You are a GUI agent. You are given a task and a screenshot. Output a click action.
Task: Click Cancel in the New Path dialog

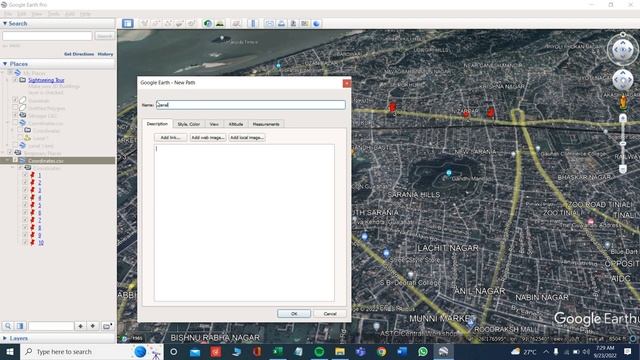click(330, 313)
